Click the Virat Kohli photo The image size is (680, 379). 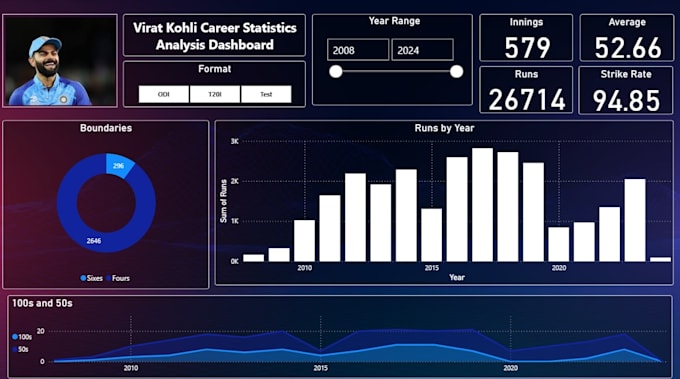point(60,60)
